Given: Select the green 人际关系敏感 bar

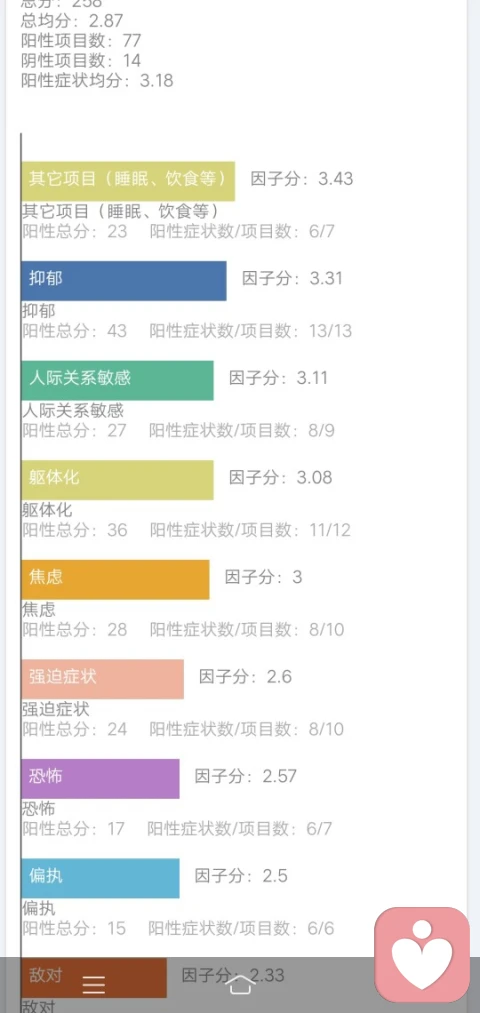Looking at the screenshot, I should click(118, 381).
